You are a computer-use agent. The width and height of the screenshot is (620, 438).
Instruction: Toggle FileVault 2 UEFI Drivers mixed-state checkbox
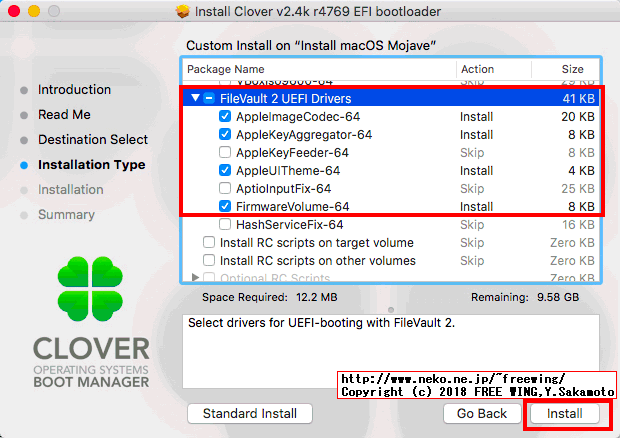tap(209, 98)
